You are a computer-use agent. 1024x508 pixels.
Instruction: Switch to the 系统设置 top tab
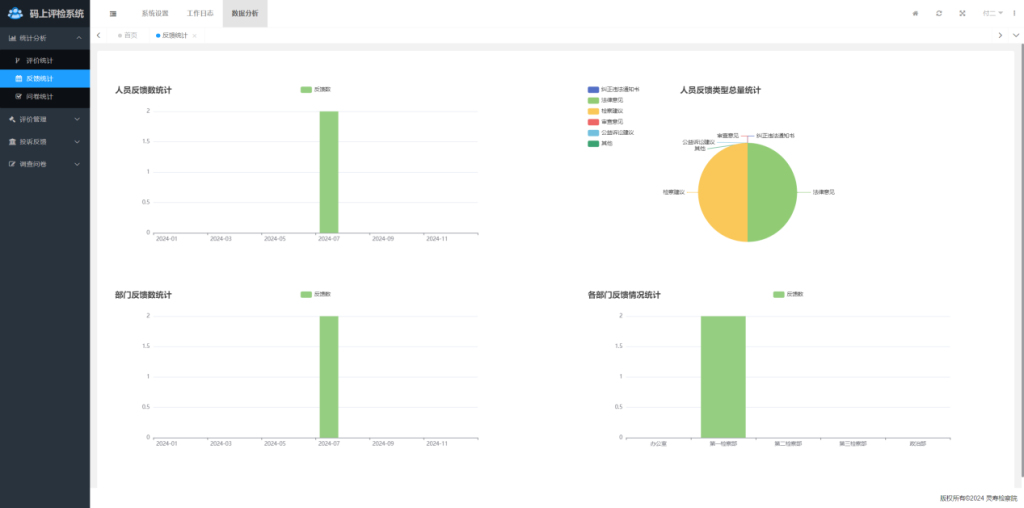tap(155, 13)
